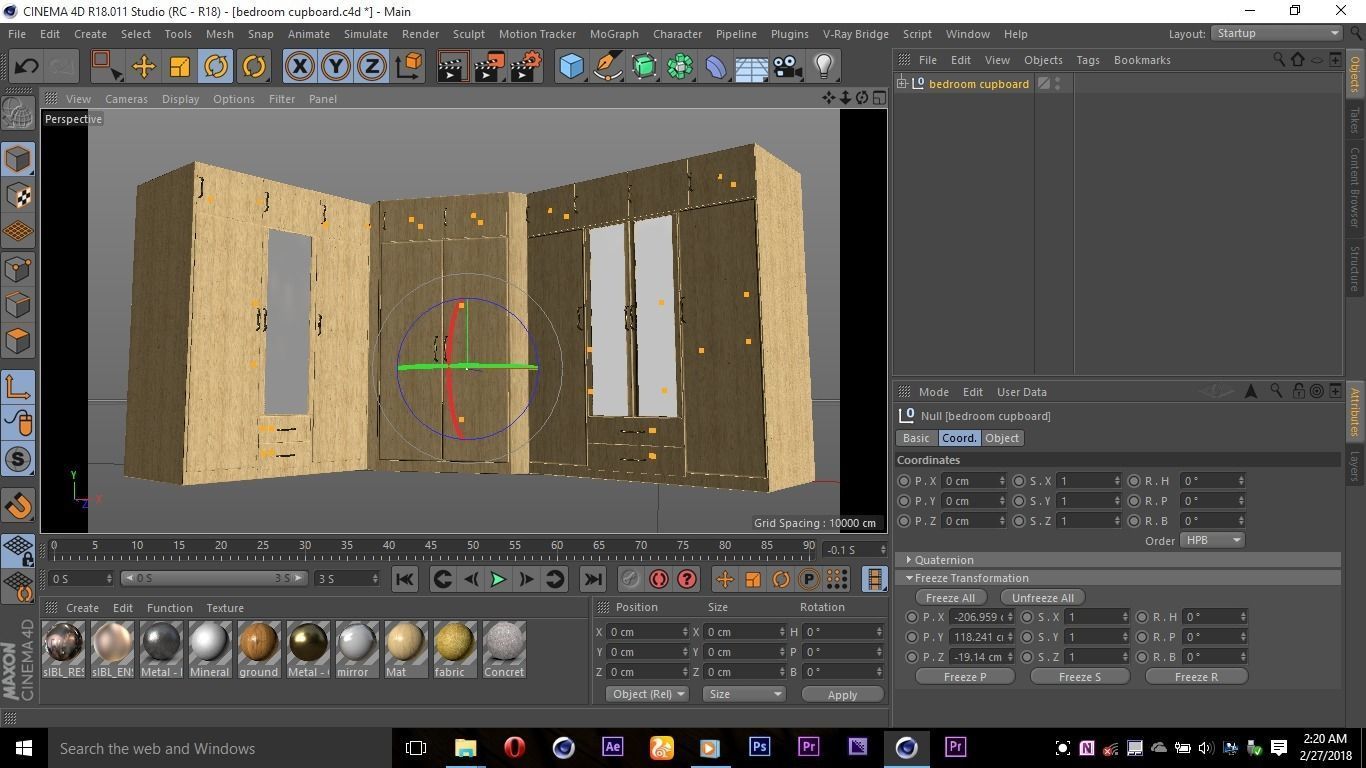Add a Camera object
The image size is (1366, 768).
coord(787,67)
